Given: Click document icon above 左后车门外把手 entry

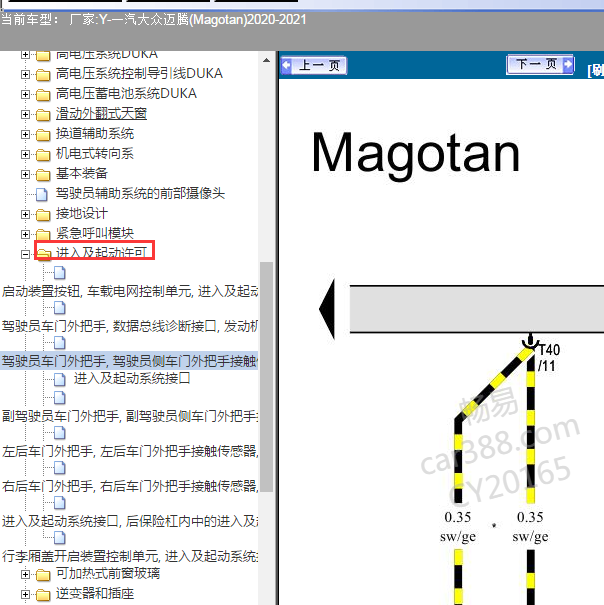Looking at the screenshot, I should (x=59, y=433).
